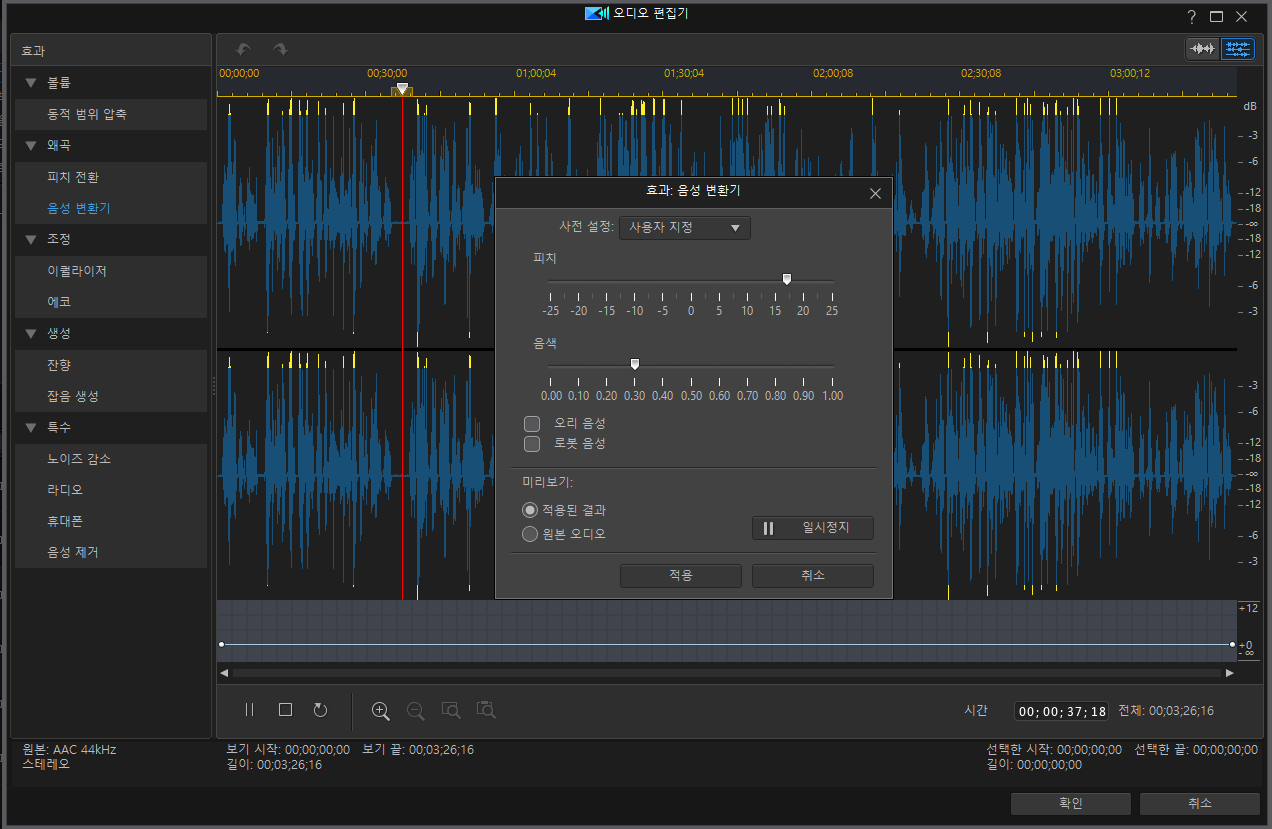Pause playback in the bottom transport bar
The image size is (1272, 829).
click(x=250, y=710)
